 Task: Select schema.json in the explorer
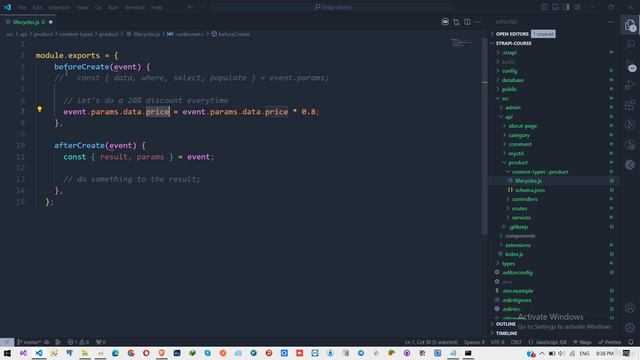(530, 190)
